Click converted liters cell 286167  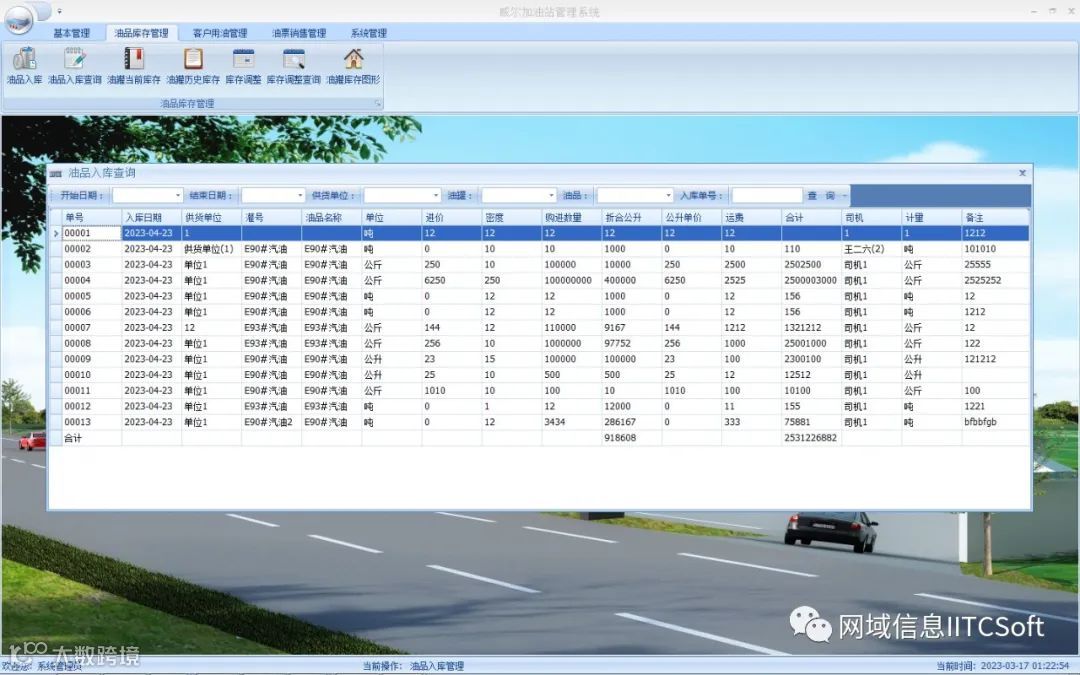pyautogui.click(x=631, y=422)
